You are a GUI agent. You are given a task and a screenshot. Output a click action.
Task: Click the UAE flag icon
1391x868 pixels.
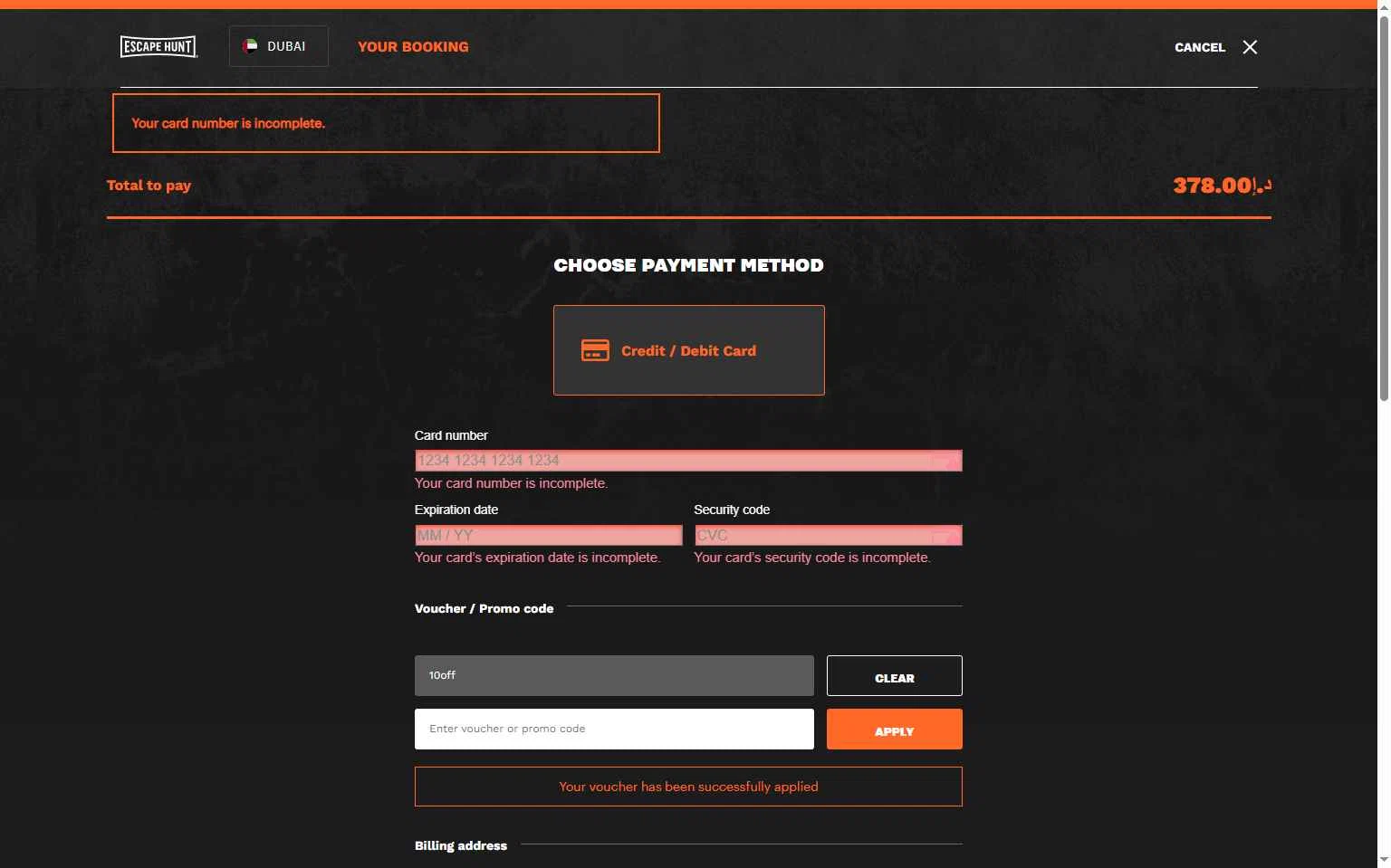[250, 46]
